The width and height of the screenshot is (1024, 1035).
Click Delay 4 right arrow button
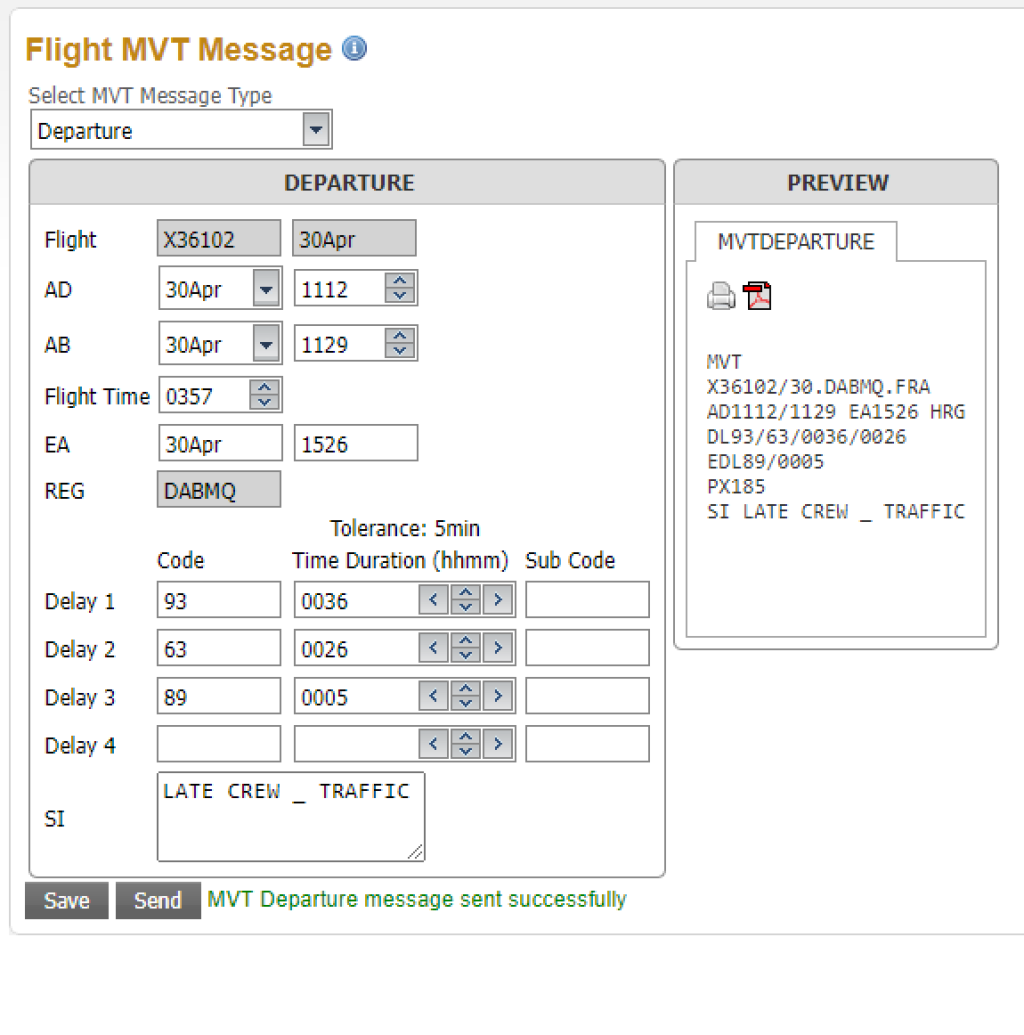pos(497,744)
